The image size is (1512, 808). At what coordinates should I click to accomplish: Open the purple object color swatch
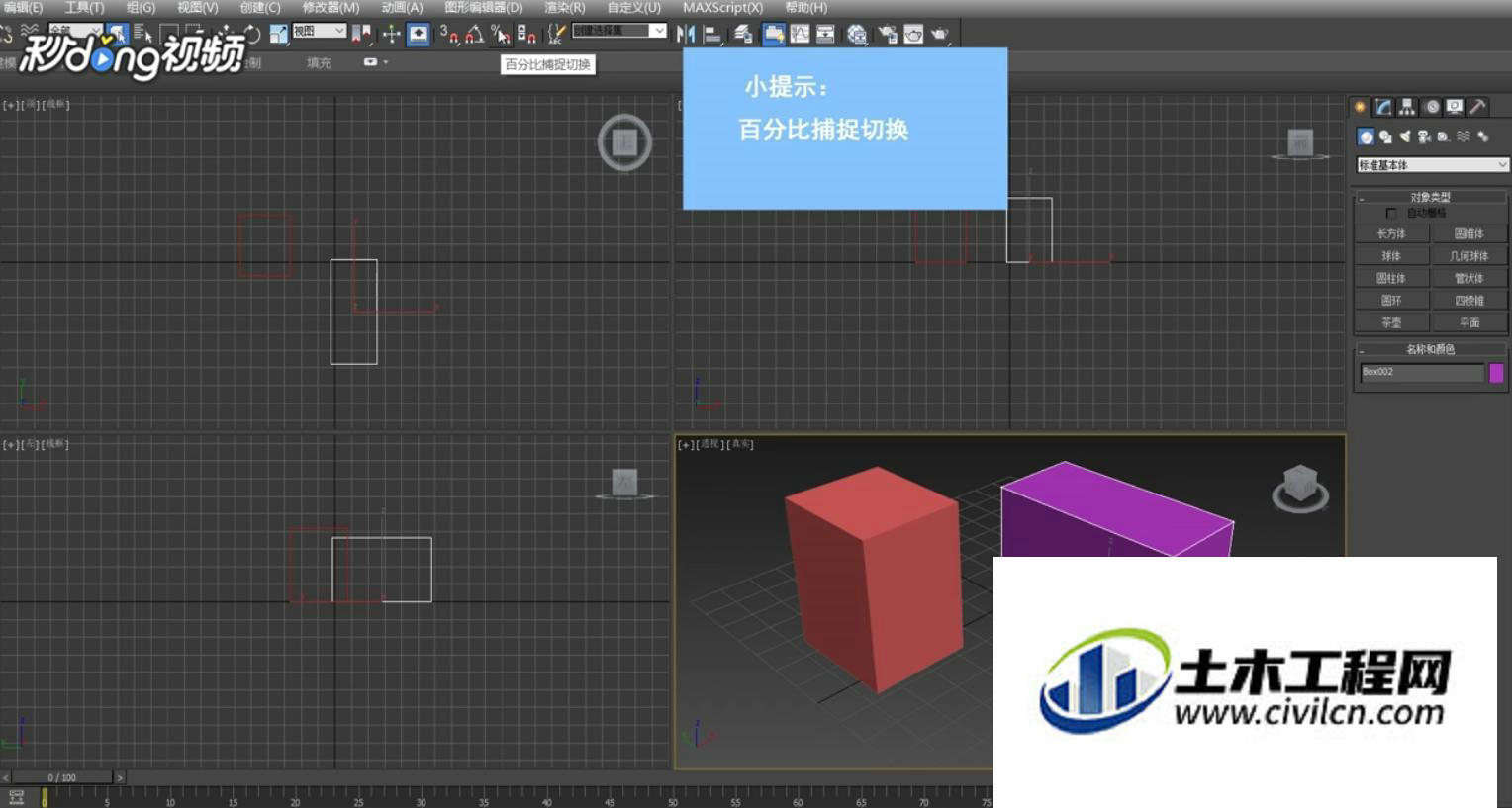[1496, 373]
